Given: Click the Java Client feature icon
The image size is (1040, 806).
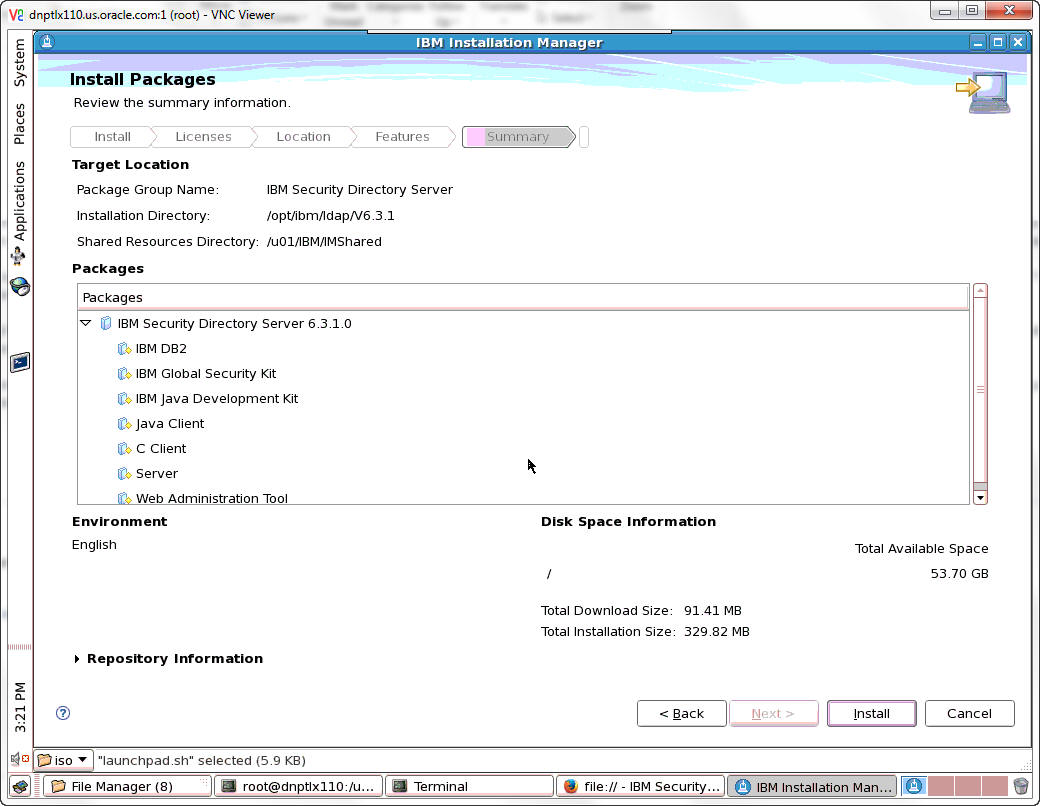Looking at the screenshot, I should [124, 423].
